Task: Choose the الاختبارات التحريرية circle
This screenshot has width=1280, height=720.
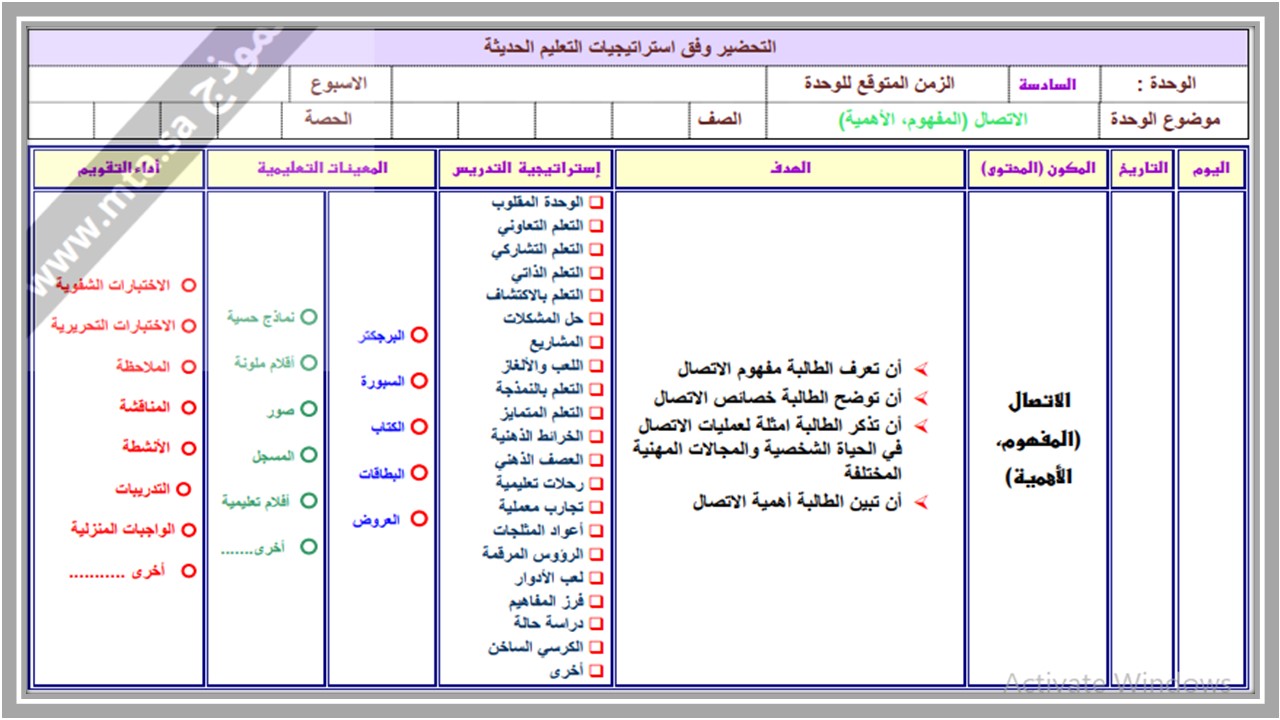Action: tap(188, 326)
